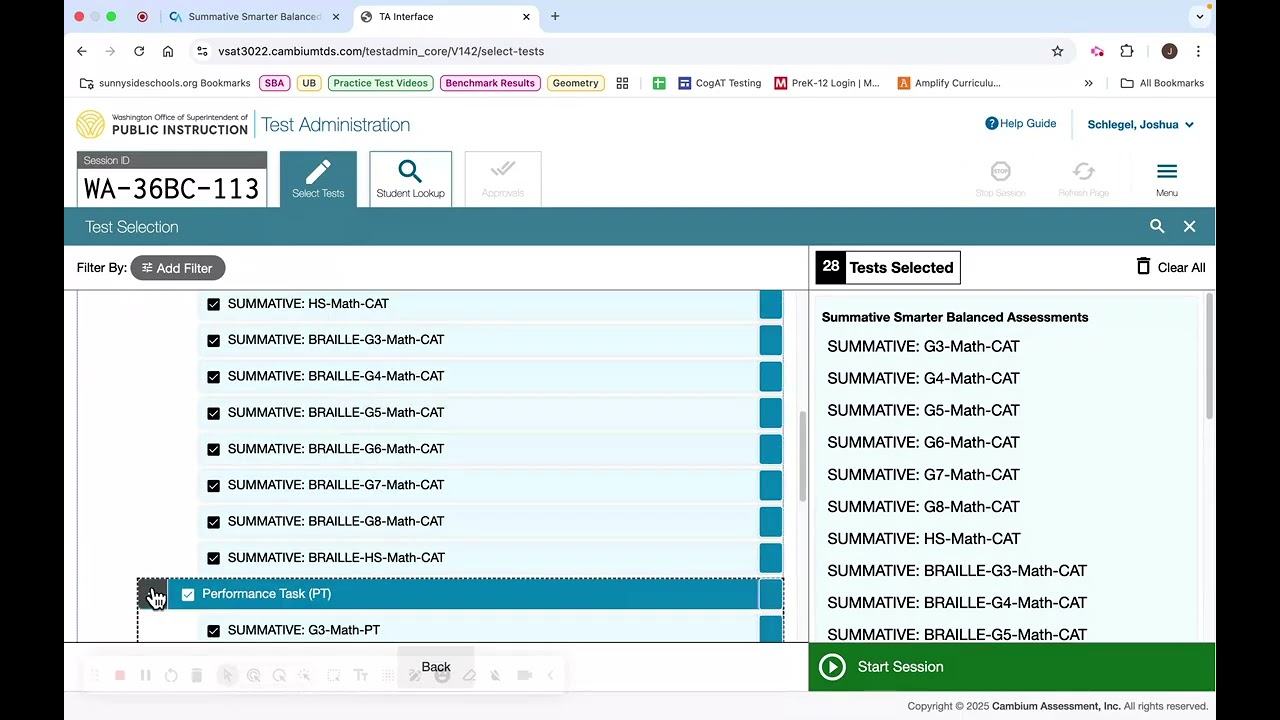Open the Chrome three-dot menu
The width and height of the screenshot is (1280, 720).
coord(1198,51)
